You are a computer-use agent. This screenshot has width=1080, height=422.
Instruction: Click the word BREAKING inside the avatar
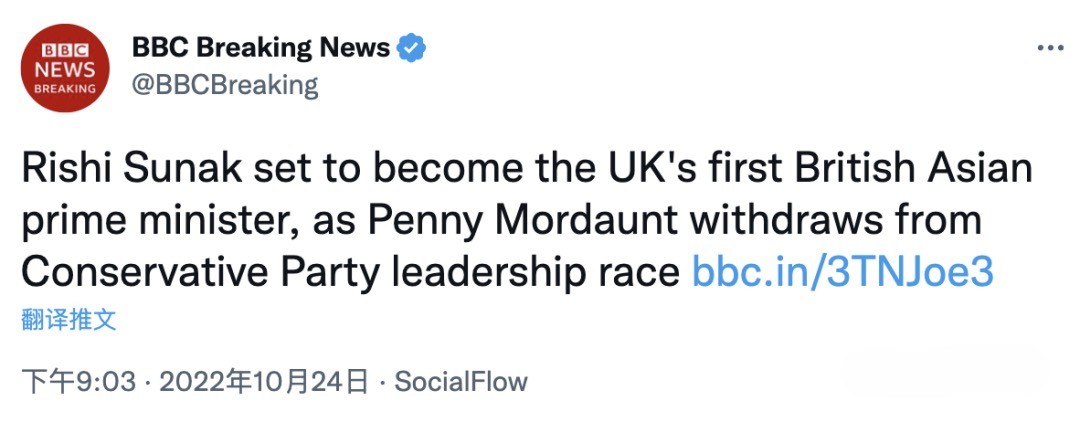(x=65, y=88)
